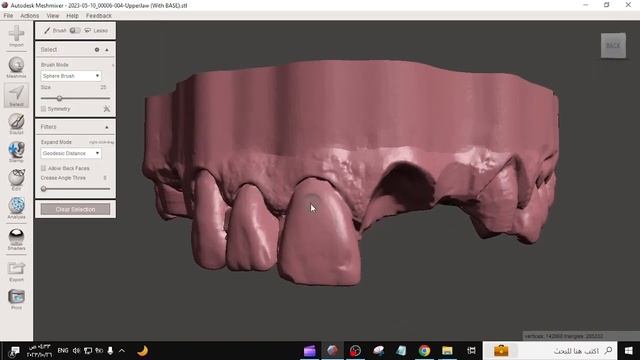Collapse the Filters panel arrow
This screenshot has width=640, height=360.
pos(107,127)
